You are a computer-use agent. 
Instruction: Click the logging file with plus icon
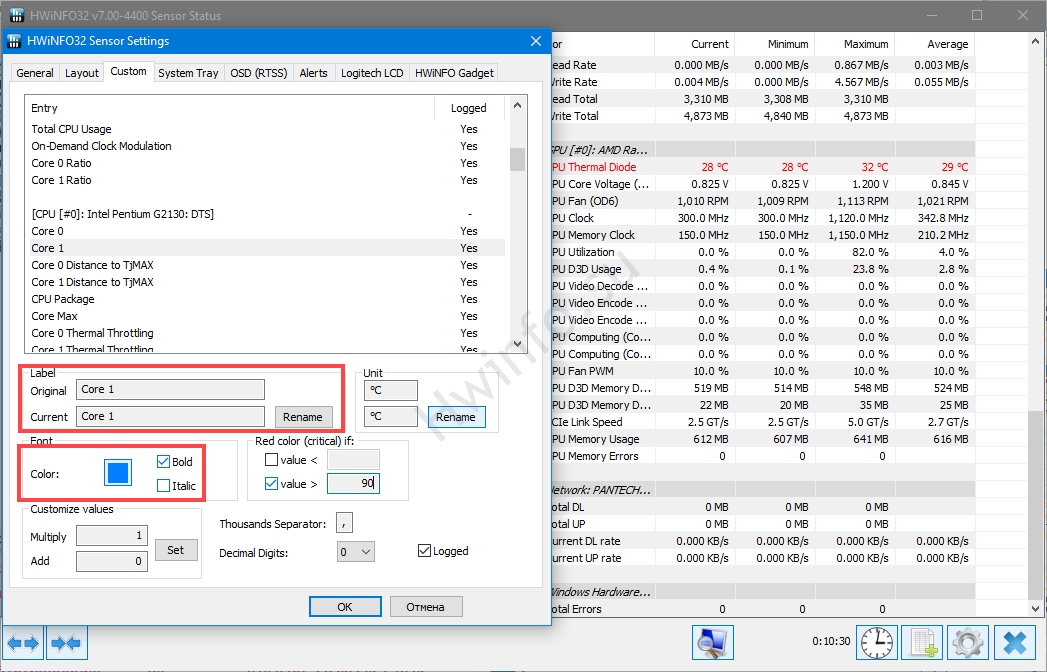click(x=922, y=642)
